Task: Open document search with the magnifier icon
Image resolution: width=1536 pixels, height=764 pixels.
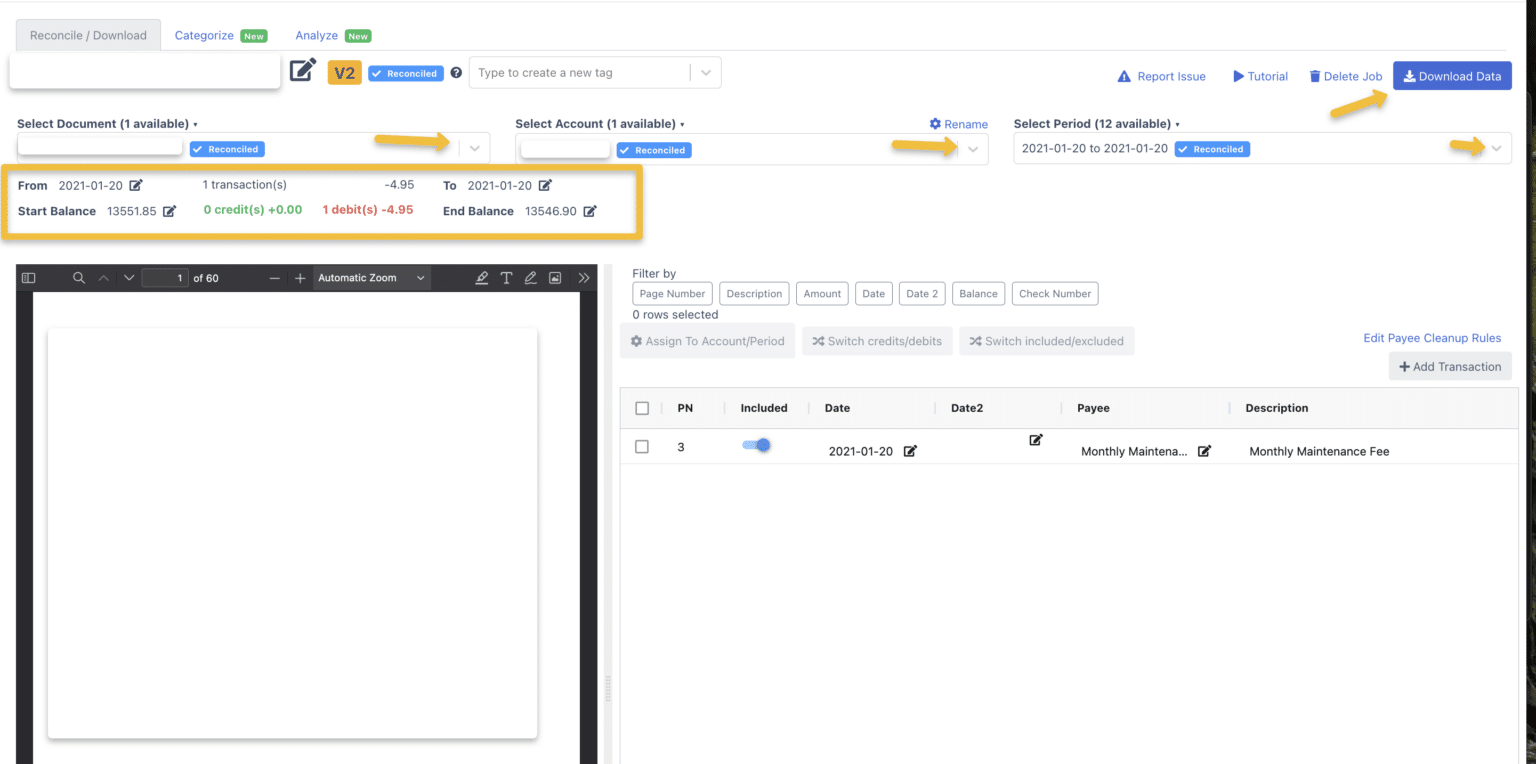Action: pyautogui.click(x=79, y=277)
